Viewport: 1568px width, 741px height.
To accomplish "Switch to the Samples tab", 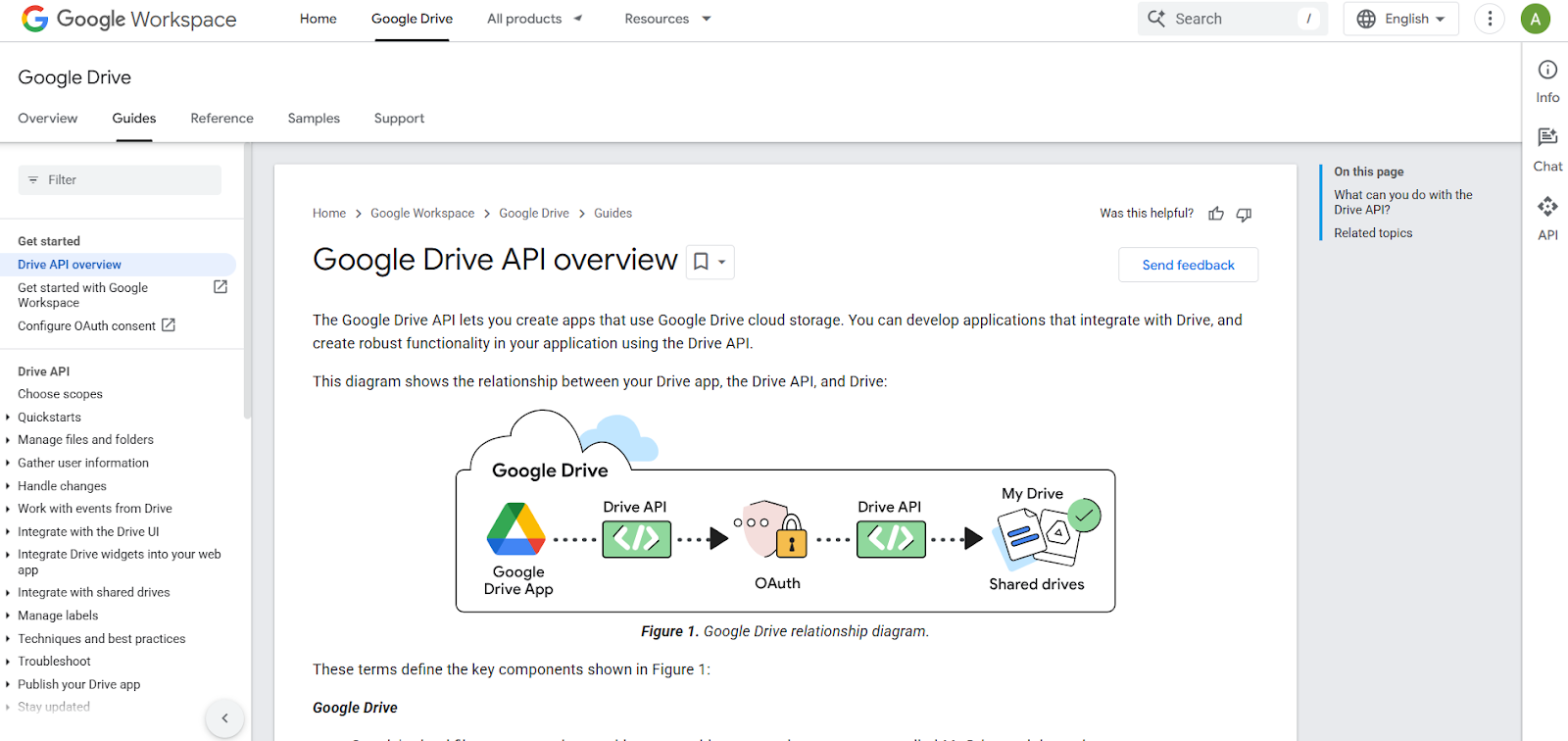I will [x=314, y=119].
